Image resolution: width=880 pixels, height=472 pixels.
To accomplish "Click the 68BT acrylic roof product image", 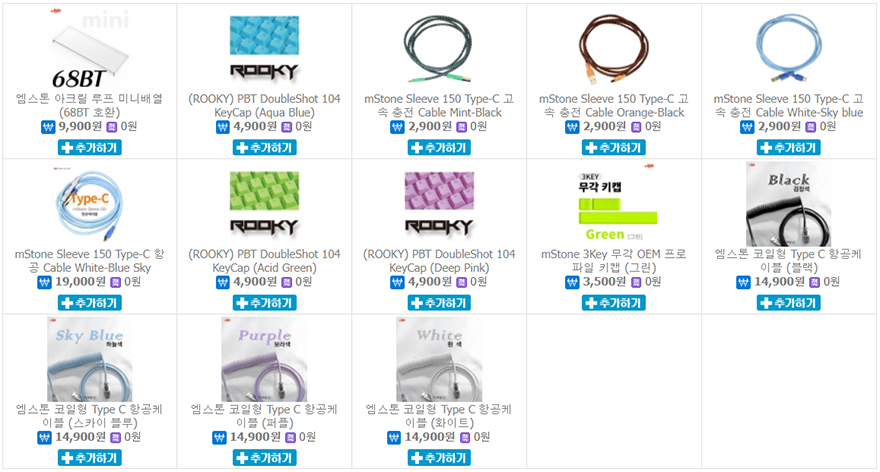I will 90,49.
